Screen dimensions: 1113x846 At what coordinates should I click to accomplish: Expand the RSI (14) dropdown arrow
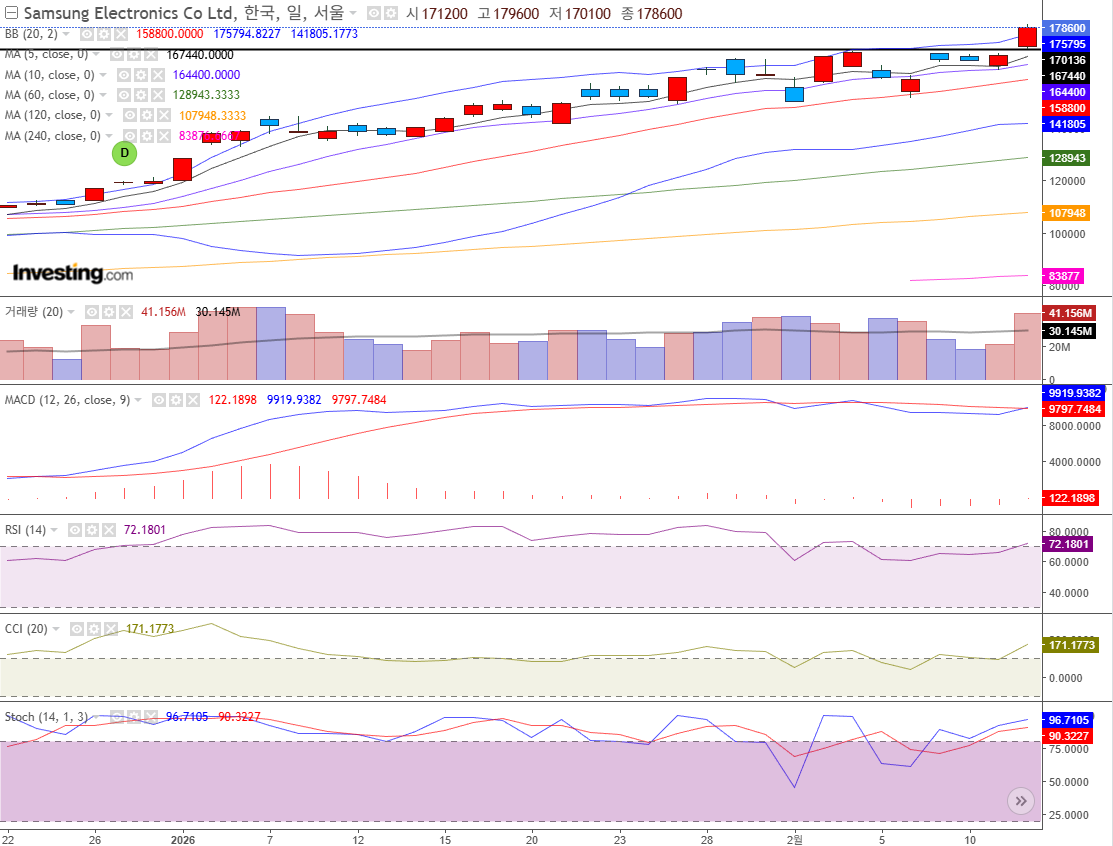54,529
